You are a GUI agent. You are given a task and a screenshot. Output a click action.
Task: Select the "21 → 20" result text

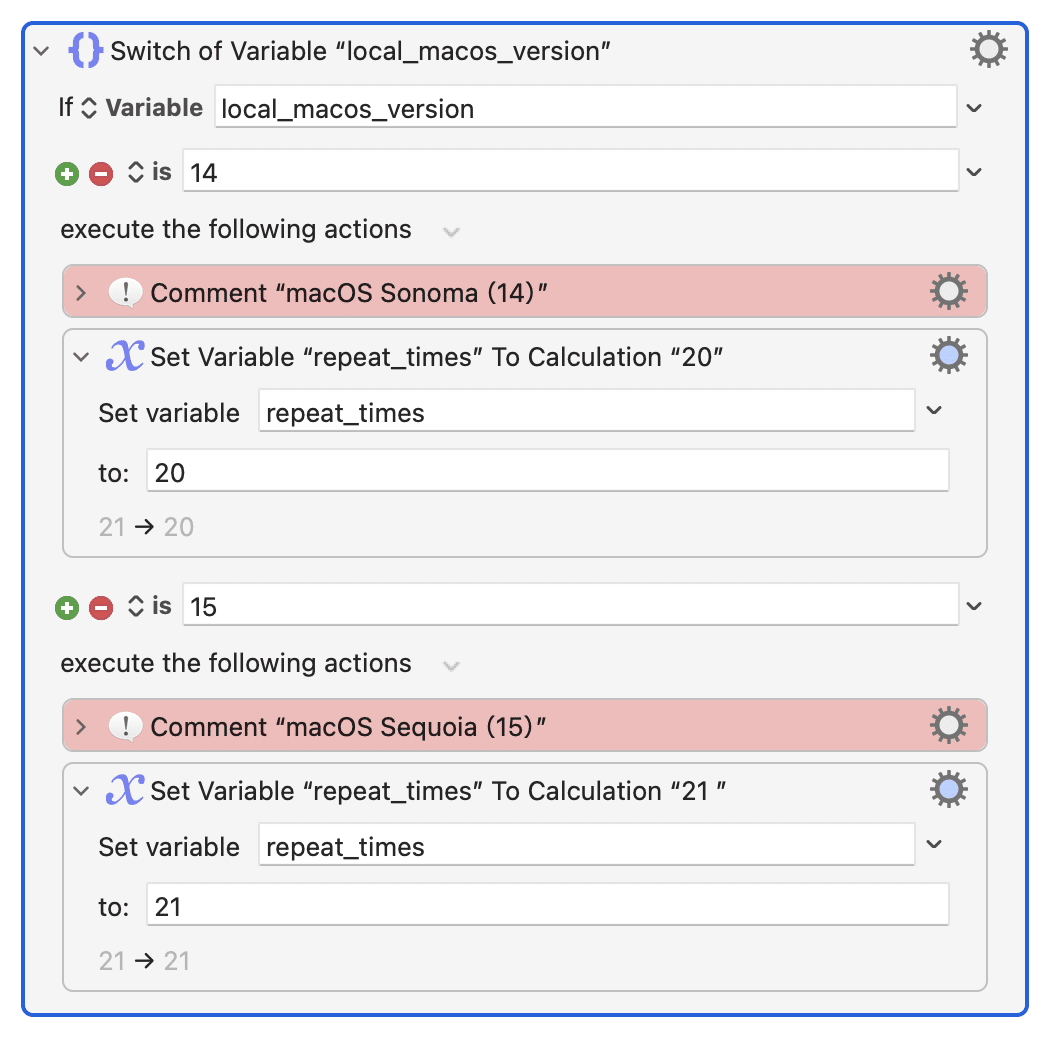pos(146,528)
